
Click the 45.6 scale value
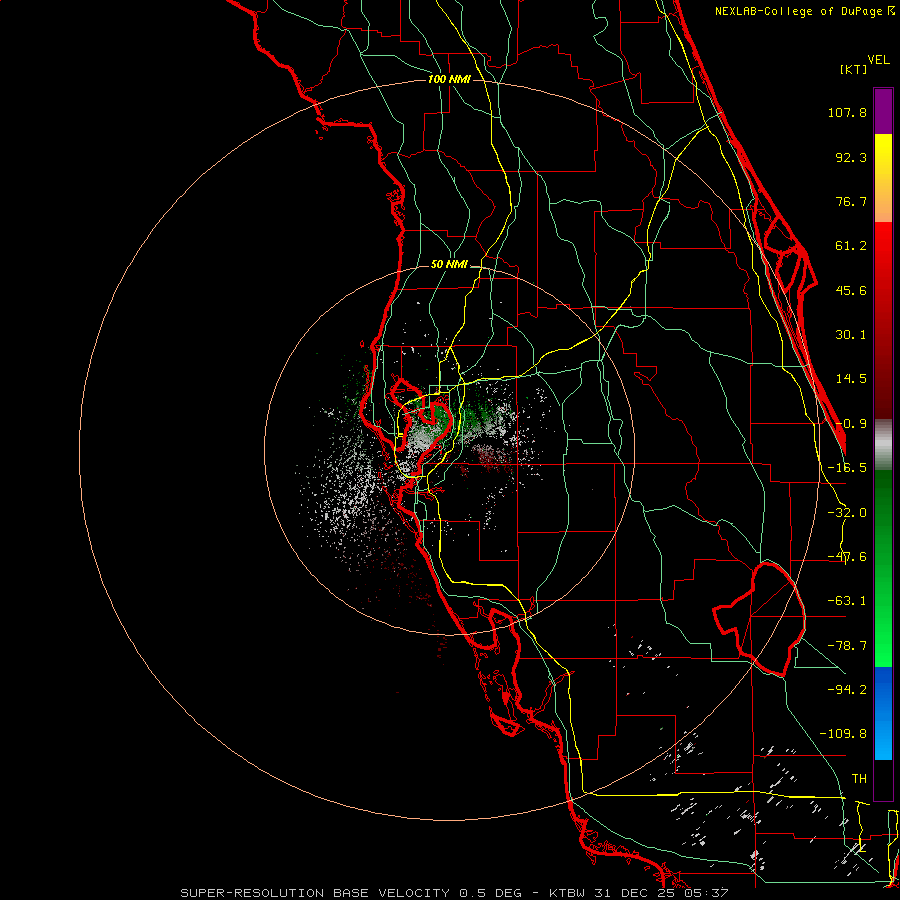pyautogui.click(x=851, y=290)
